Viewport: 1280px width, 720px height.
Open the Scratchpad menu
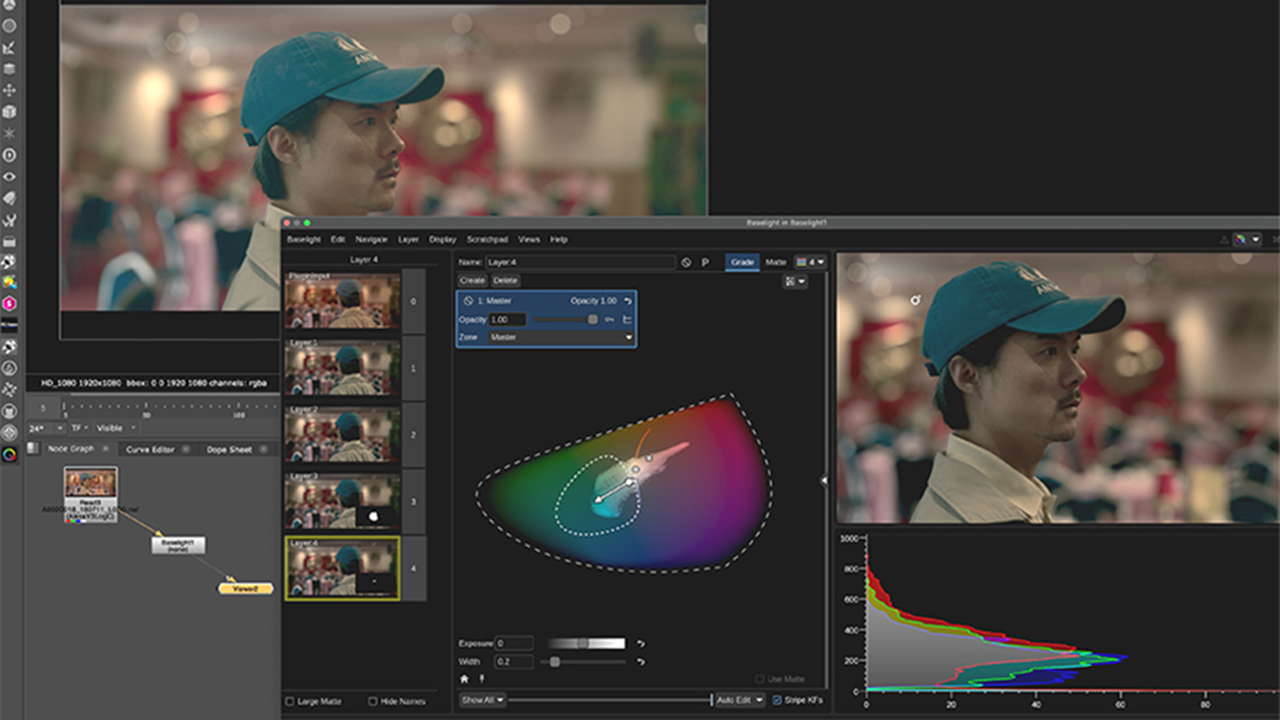tap(489, 239)
